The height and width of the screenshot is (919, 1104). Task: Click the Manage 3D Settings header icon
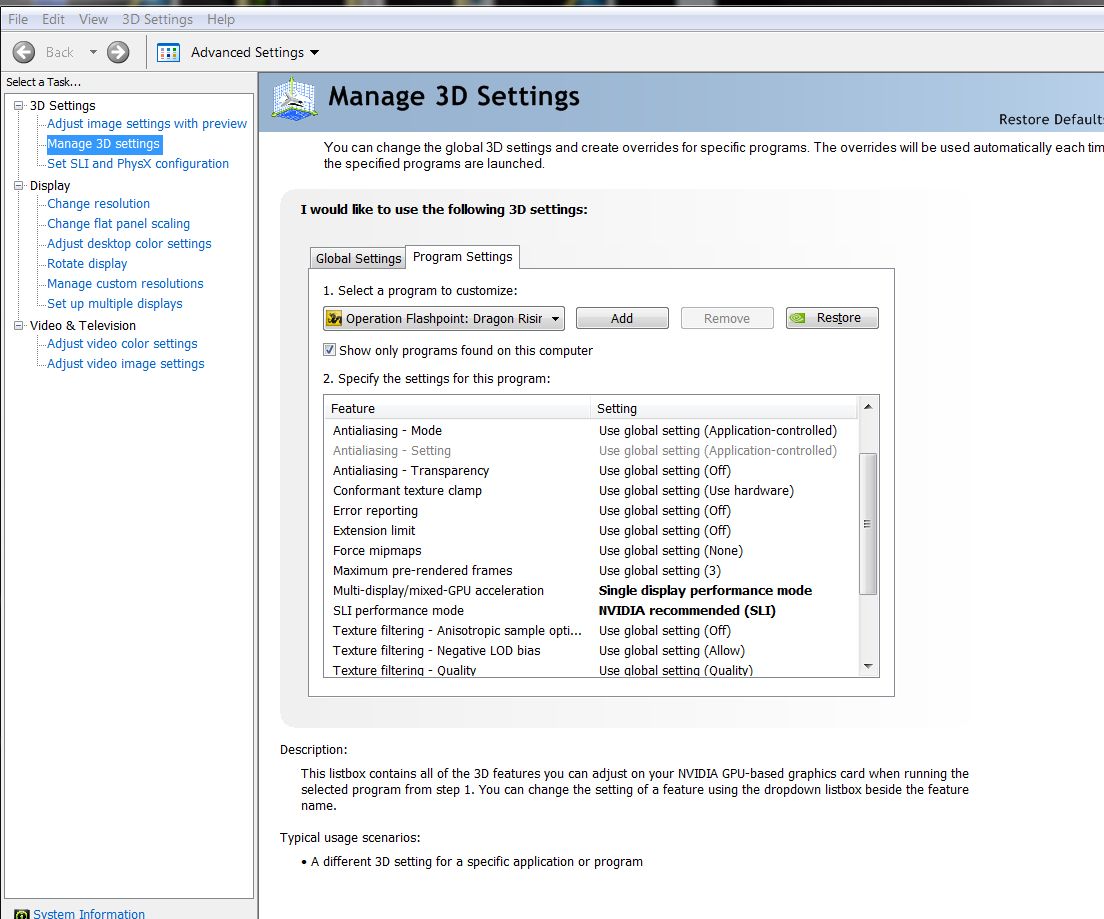(x=294, y=99)
